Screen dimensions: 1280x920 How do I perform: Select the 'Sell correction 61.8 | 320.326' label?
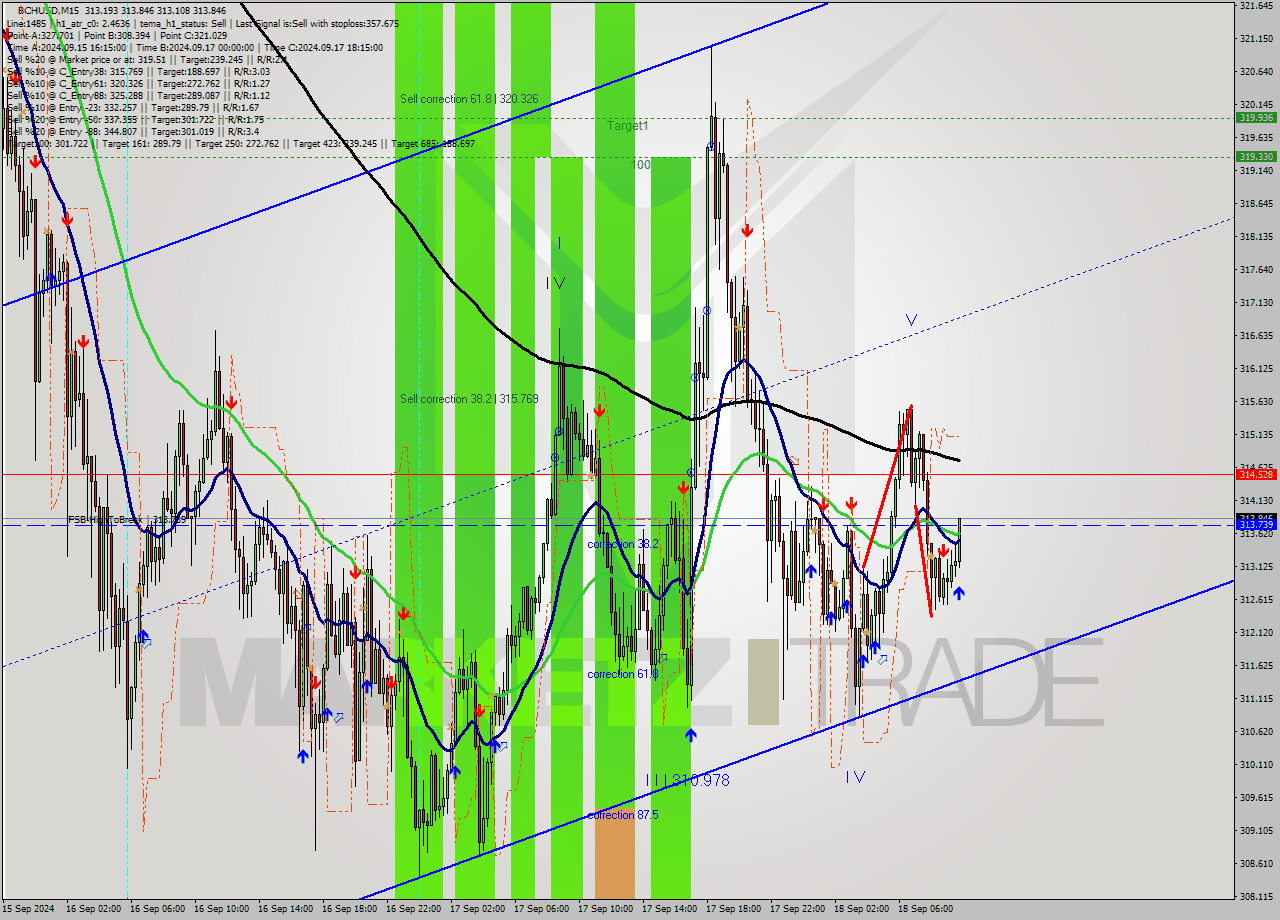[x=469, y=99]
